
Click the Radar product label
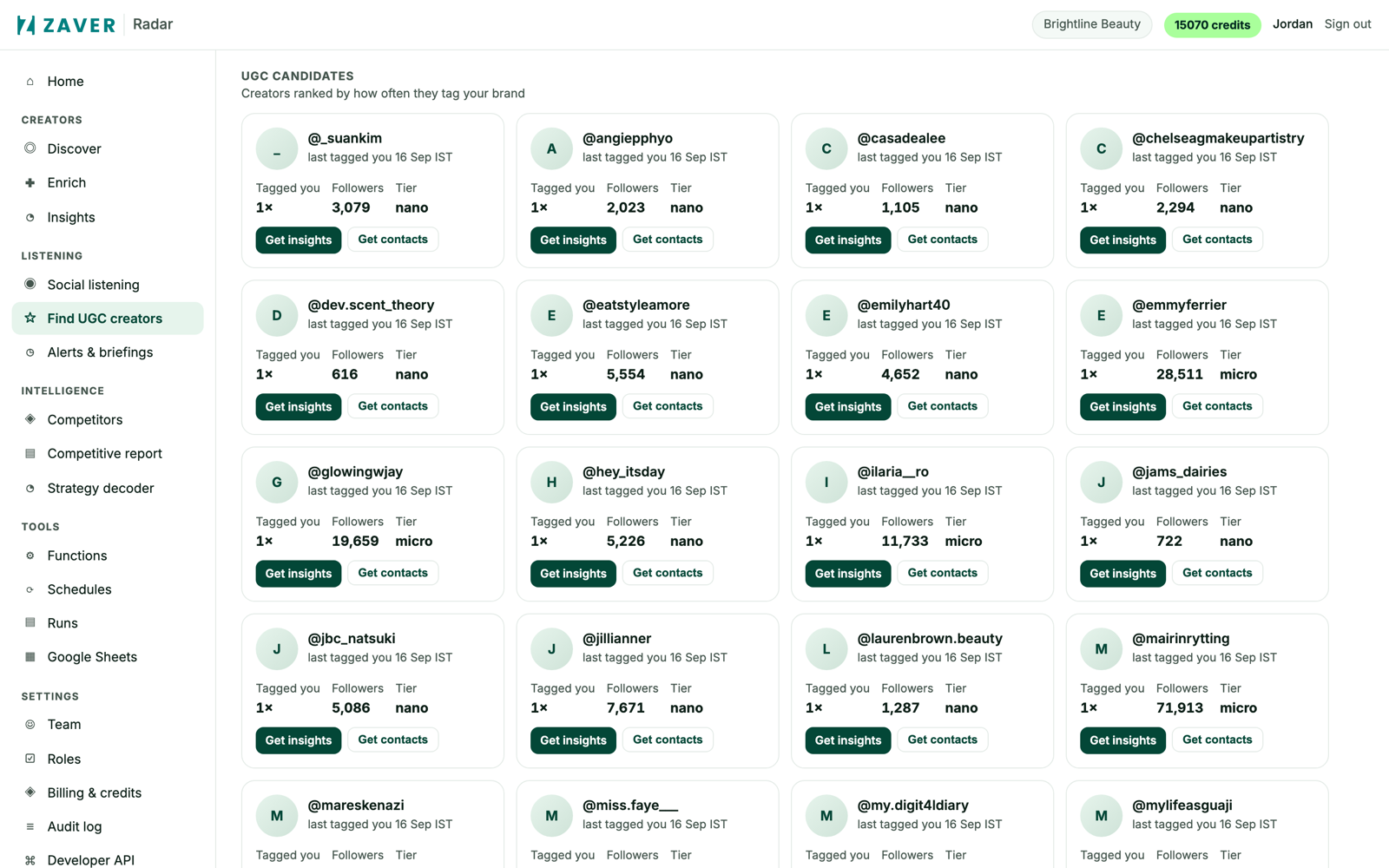point(153,24)
